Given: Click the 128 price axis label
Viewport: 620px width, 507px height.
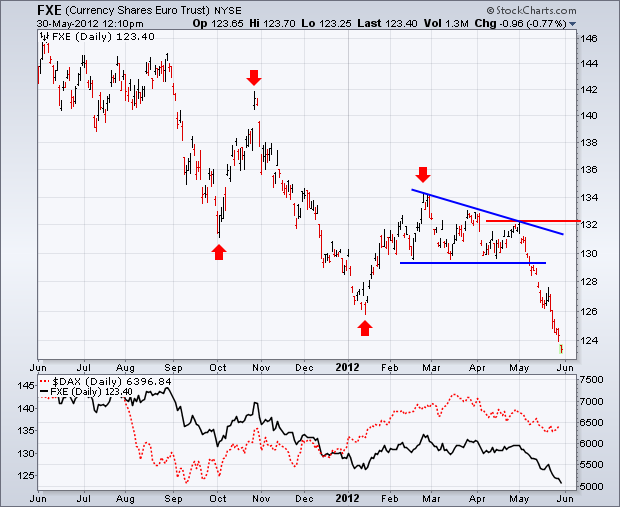Looking at the screenshot, I should tap(589, 282).
